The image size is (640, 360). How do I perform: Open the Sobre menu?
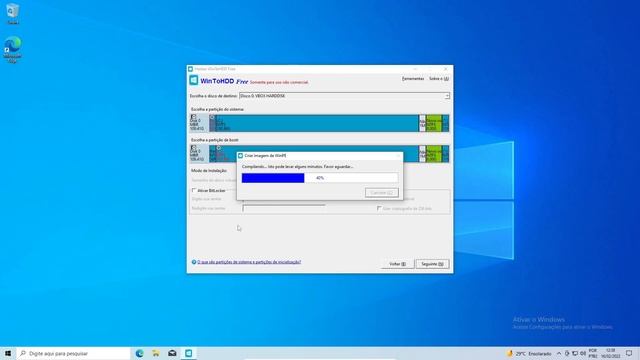(x=438, y=78)
